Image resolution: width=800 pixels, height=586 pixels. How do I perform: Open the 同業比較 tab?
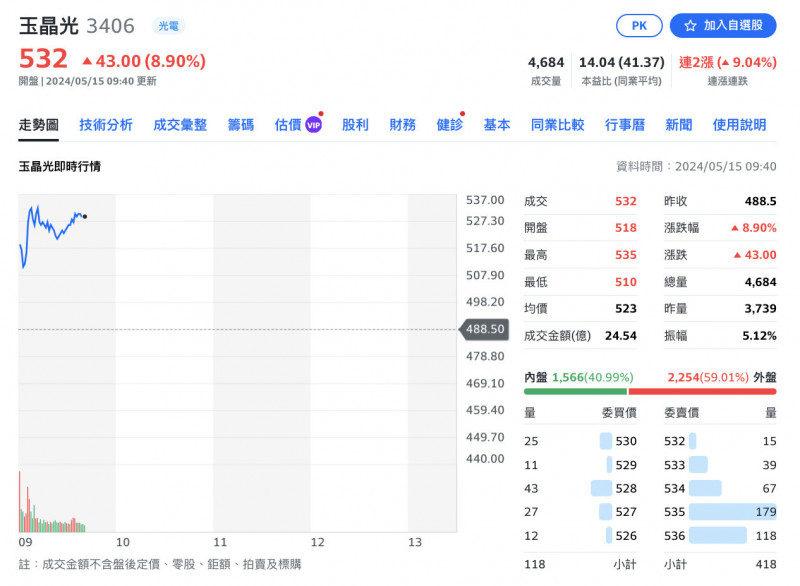(558, 125)
